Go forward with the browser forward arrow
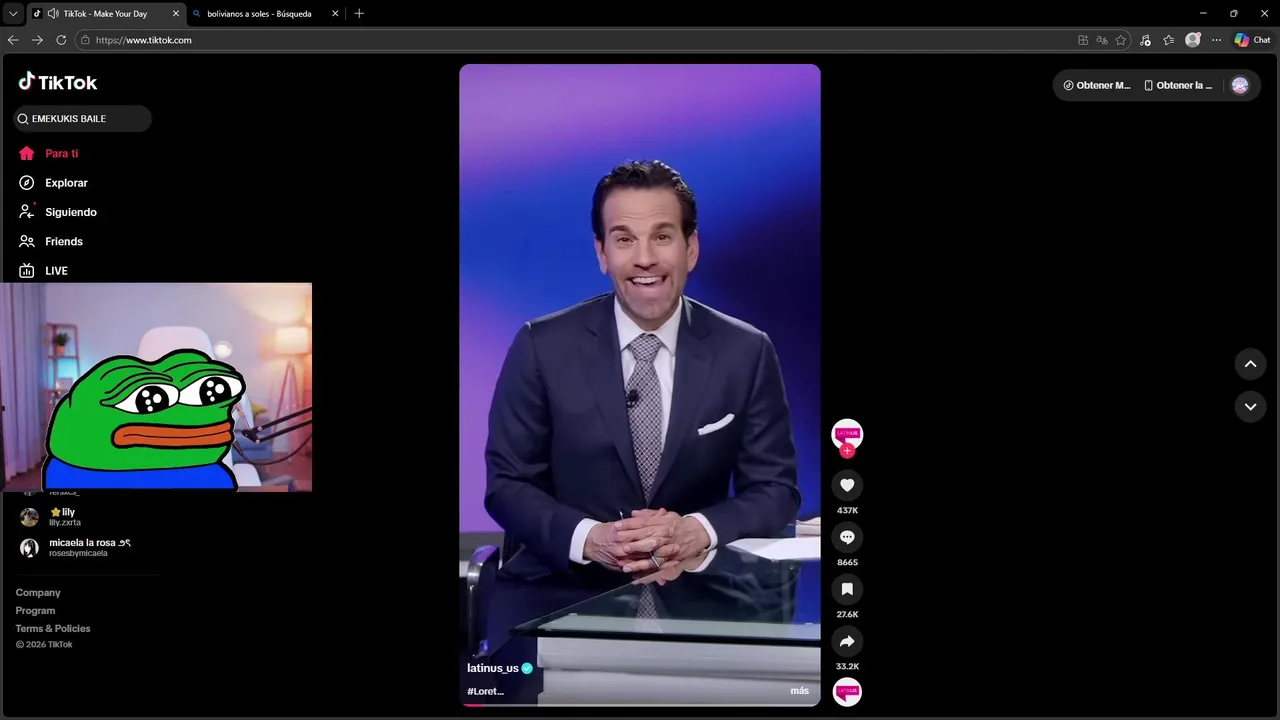This screenshot has width=1280, height=720. (x=37, y=40)
